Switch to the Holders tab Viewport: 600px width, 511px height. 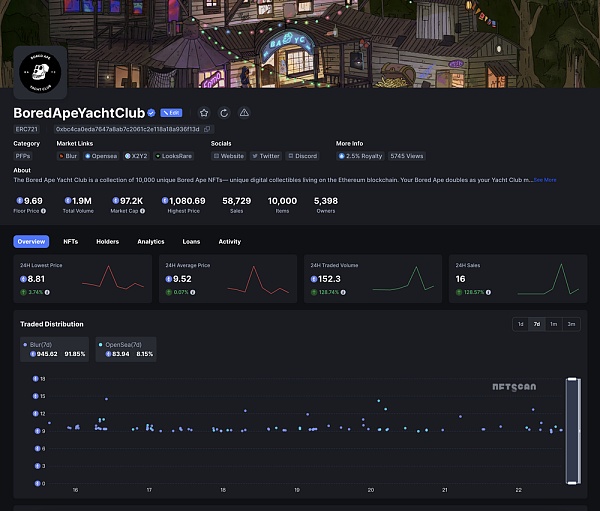107,242
